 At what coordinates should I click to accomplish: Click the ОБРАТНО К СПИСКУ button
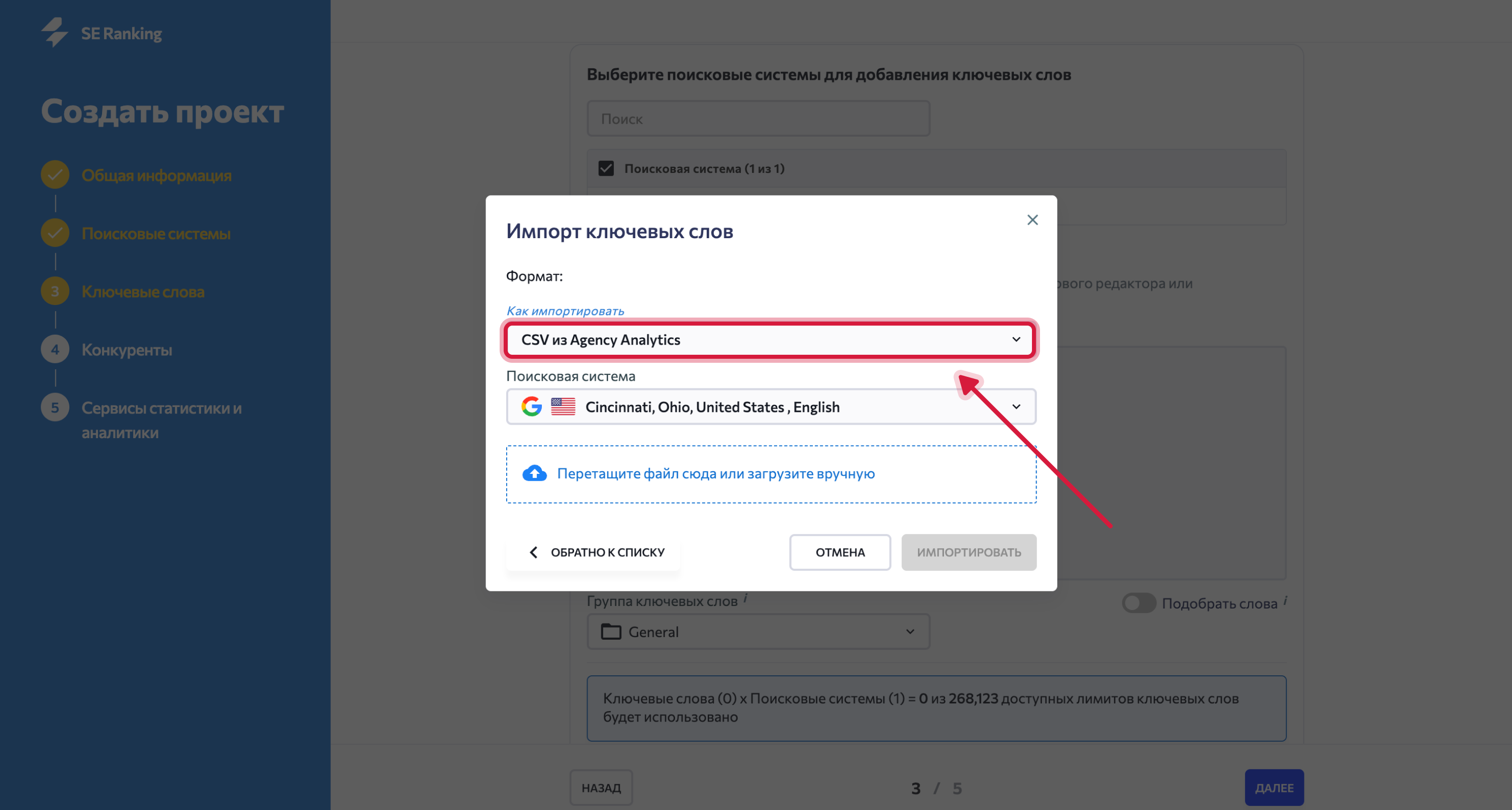(x=594, y=552)
